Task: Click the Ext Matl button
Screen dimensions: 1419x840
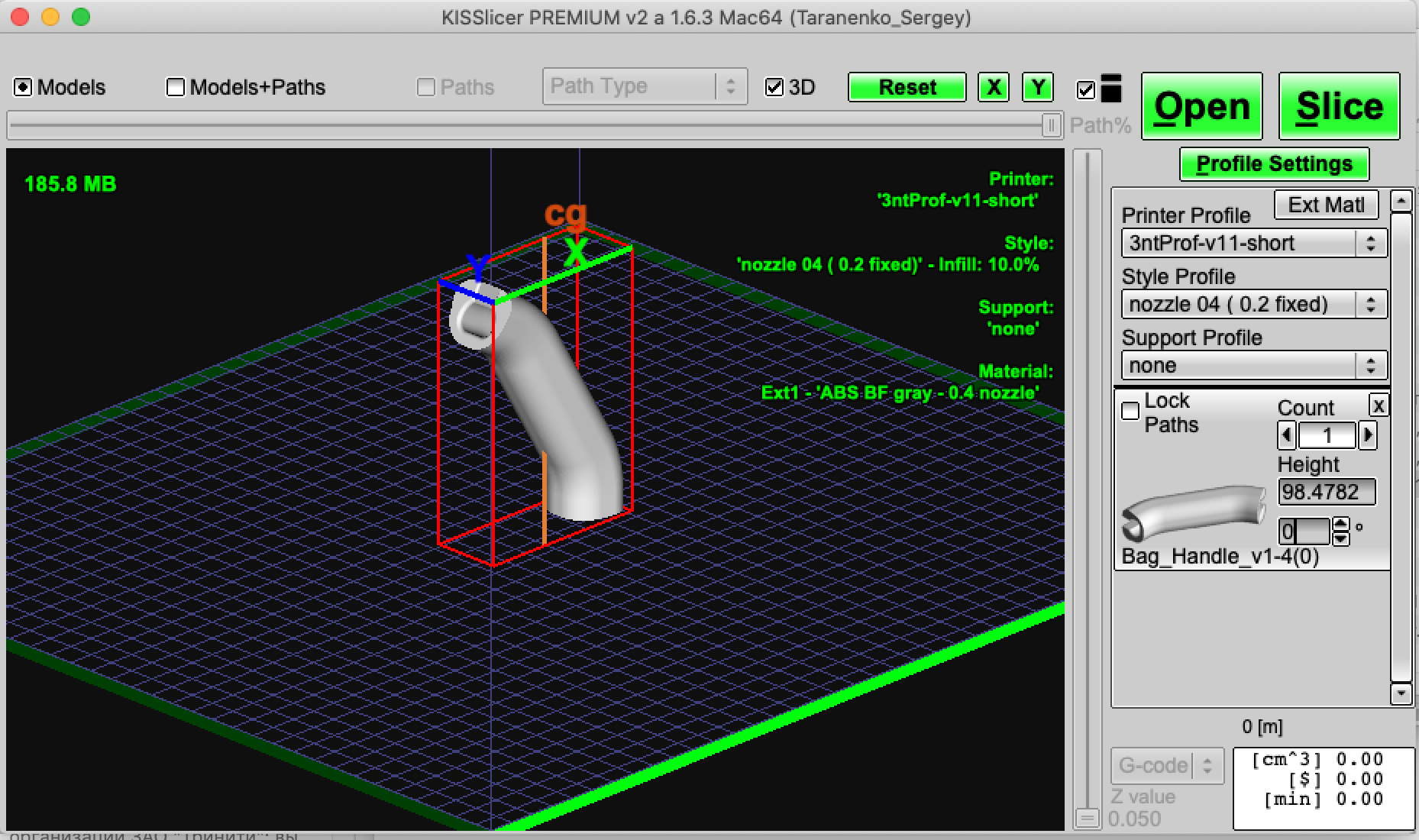Action: [1326, 205]
